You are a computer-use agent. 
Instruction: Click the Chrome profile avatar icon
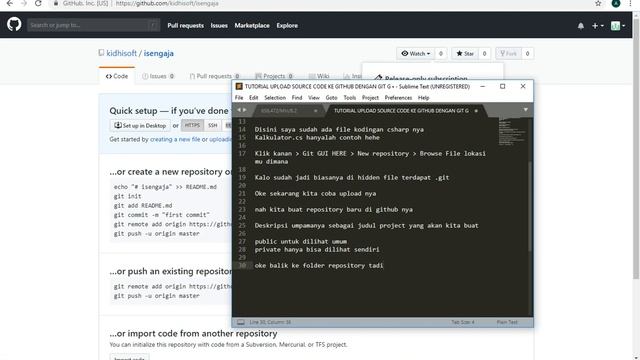(616, 3)
